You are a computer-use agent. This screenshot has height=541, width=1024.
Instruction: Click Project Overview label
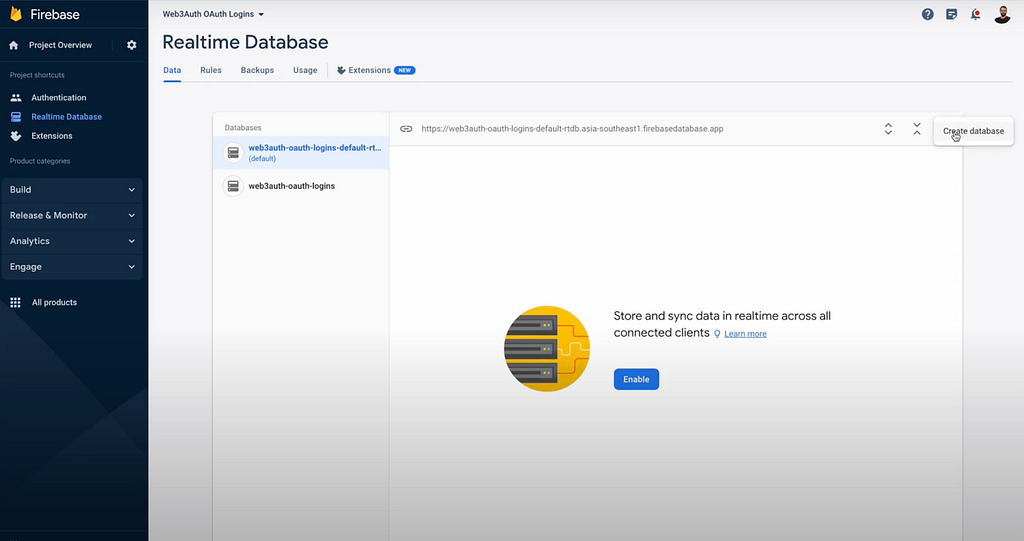coord(60,45)
